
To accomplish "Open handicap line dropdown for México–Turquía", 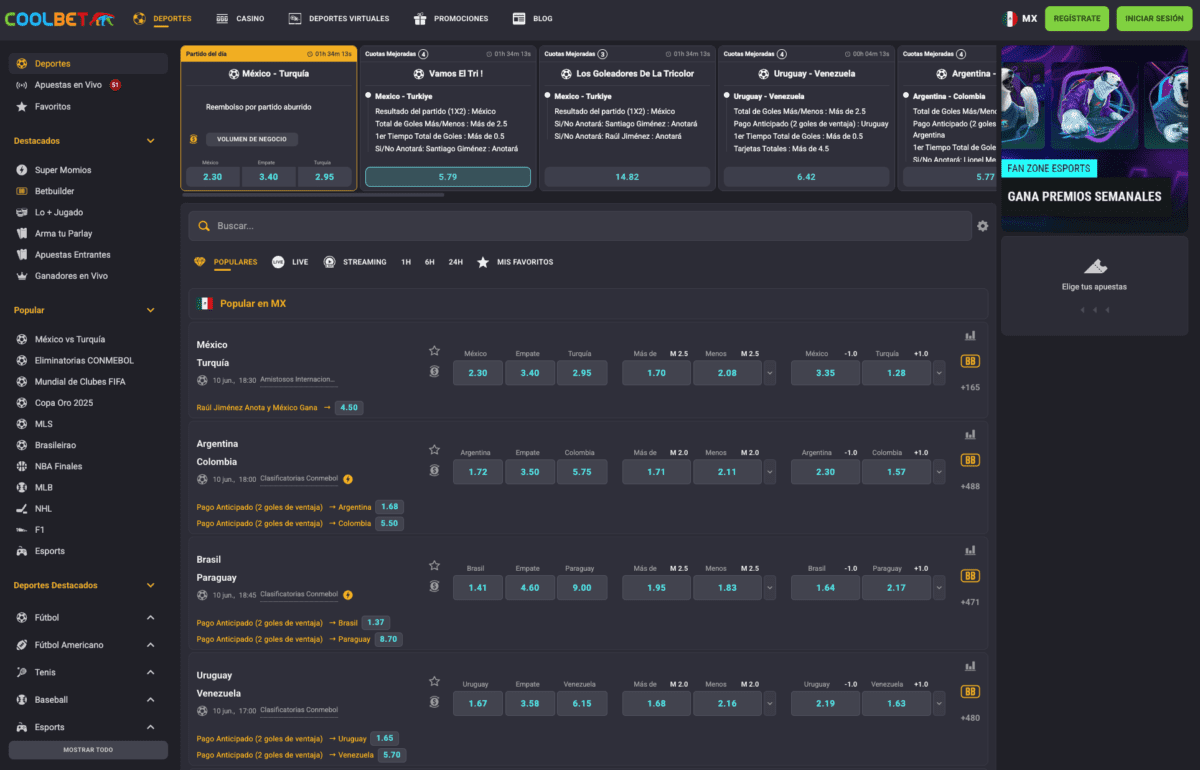I will point(939,373).
